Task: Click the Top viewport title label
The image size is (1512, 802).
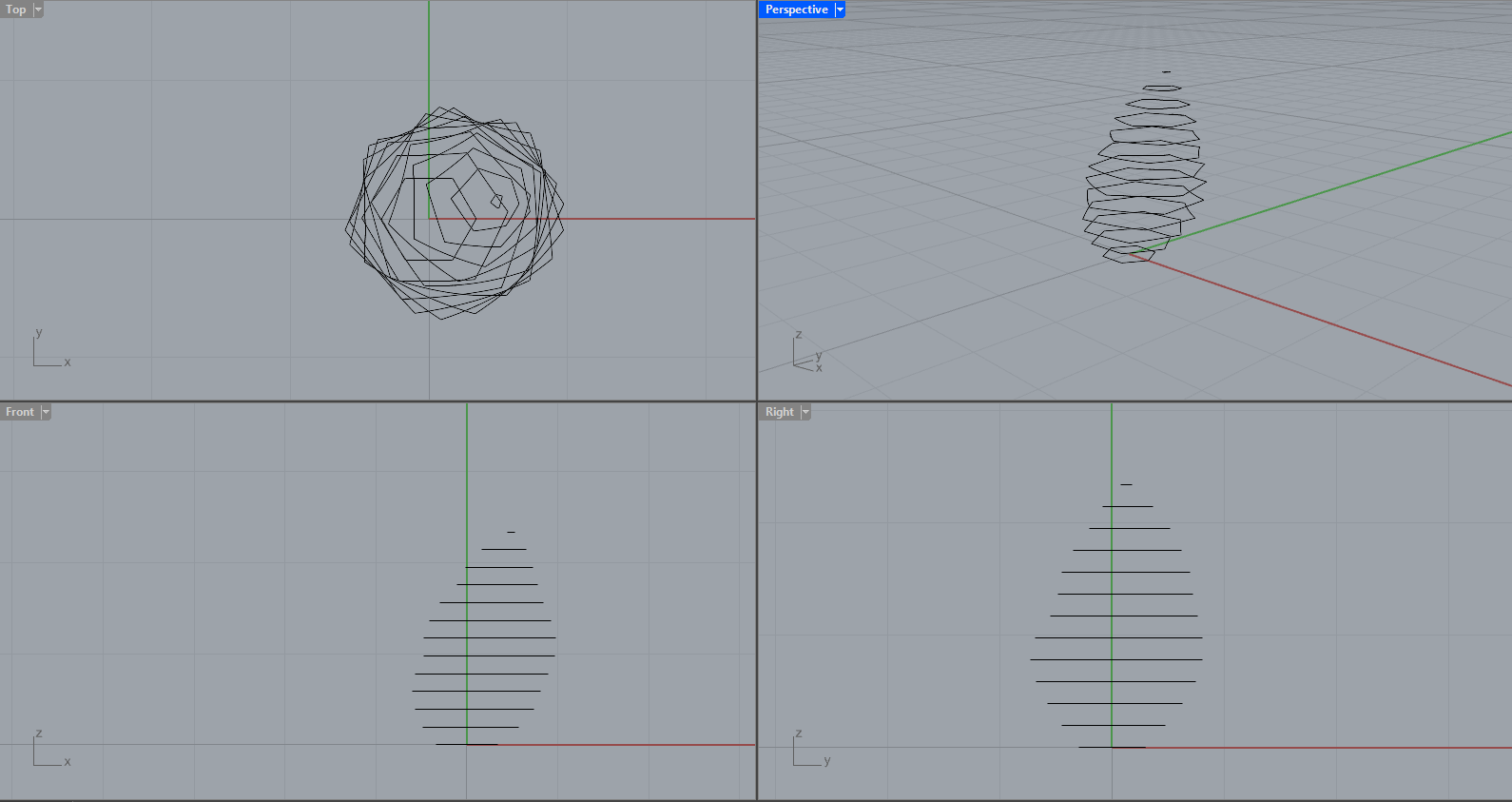Action: (16, 10)
